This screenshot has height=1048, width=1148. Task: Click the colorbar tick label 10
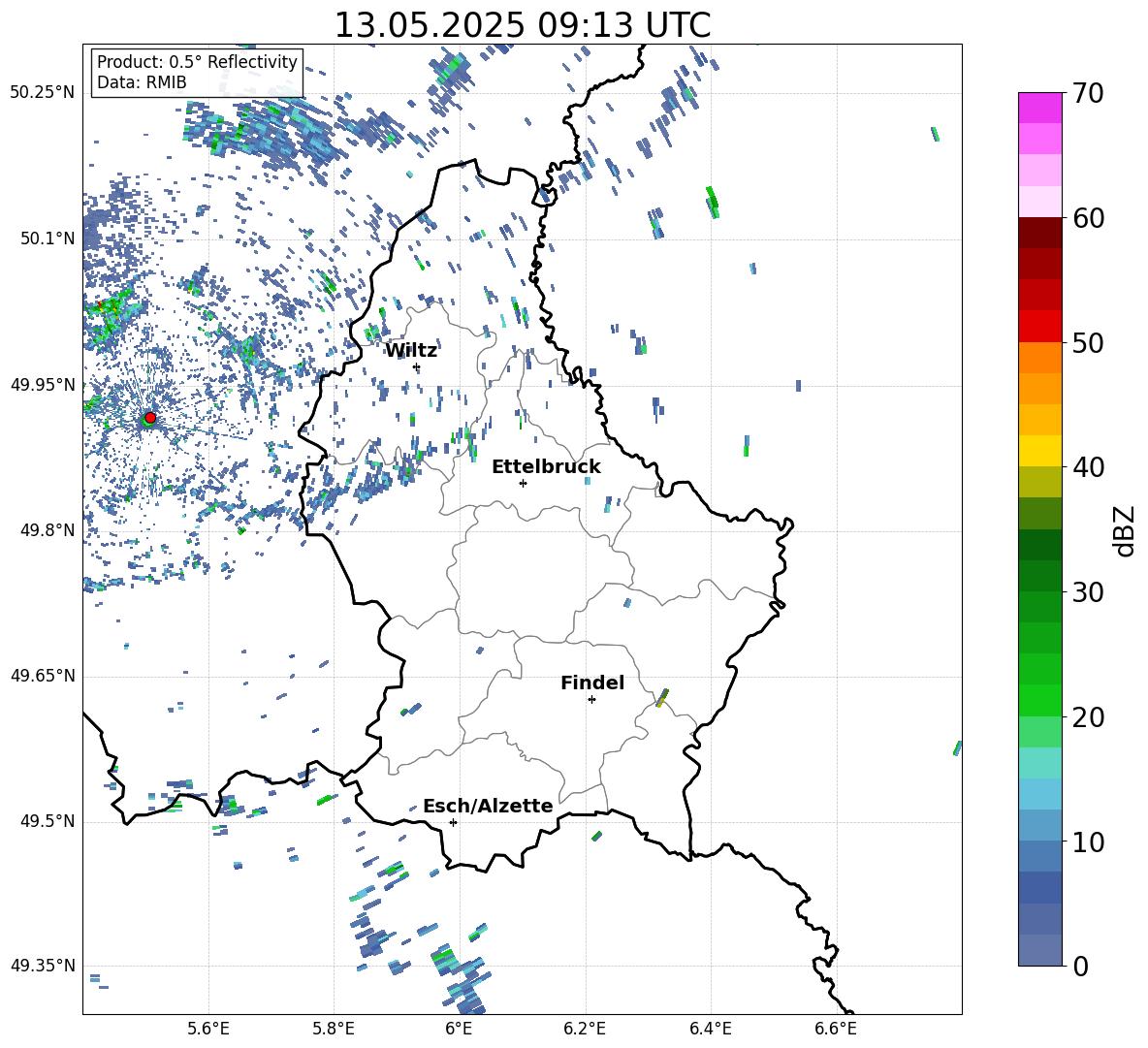tap(1088, 842)
